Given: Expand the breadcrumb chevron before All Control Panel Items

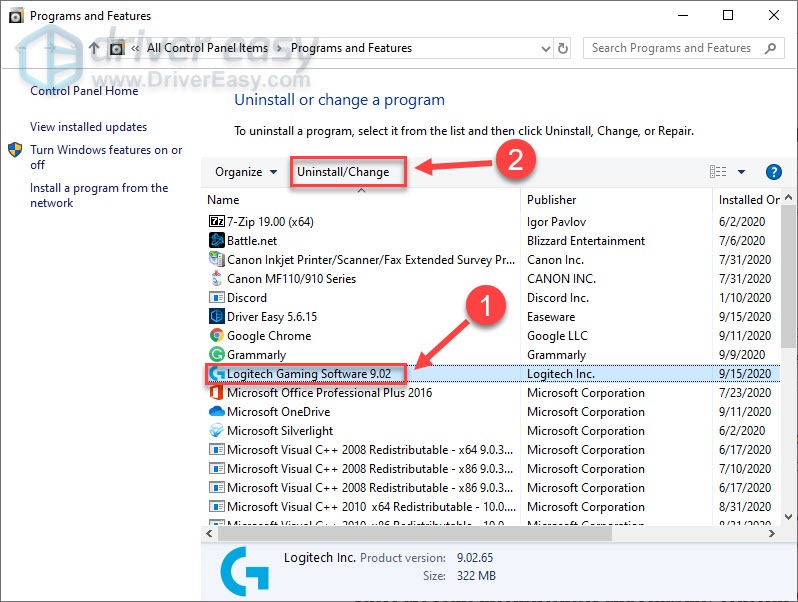Looking at the screenshot, I should (x=135, y=48).
